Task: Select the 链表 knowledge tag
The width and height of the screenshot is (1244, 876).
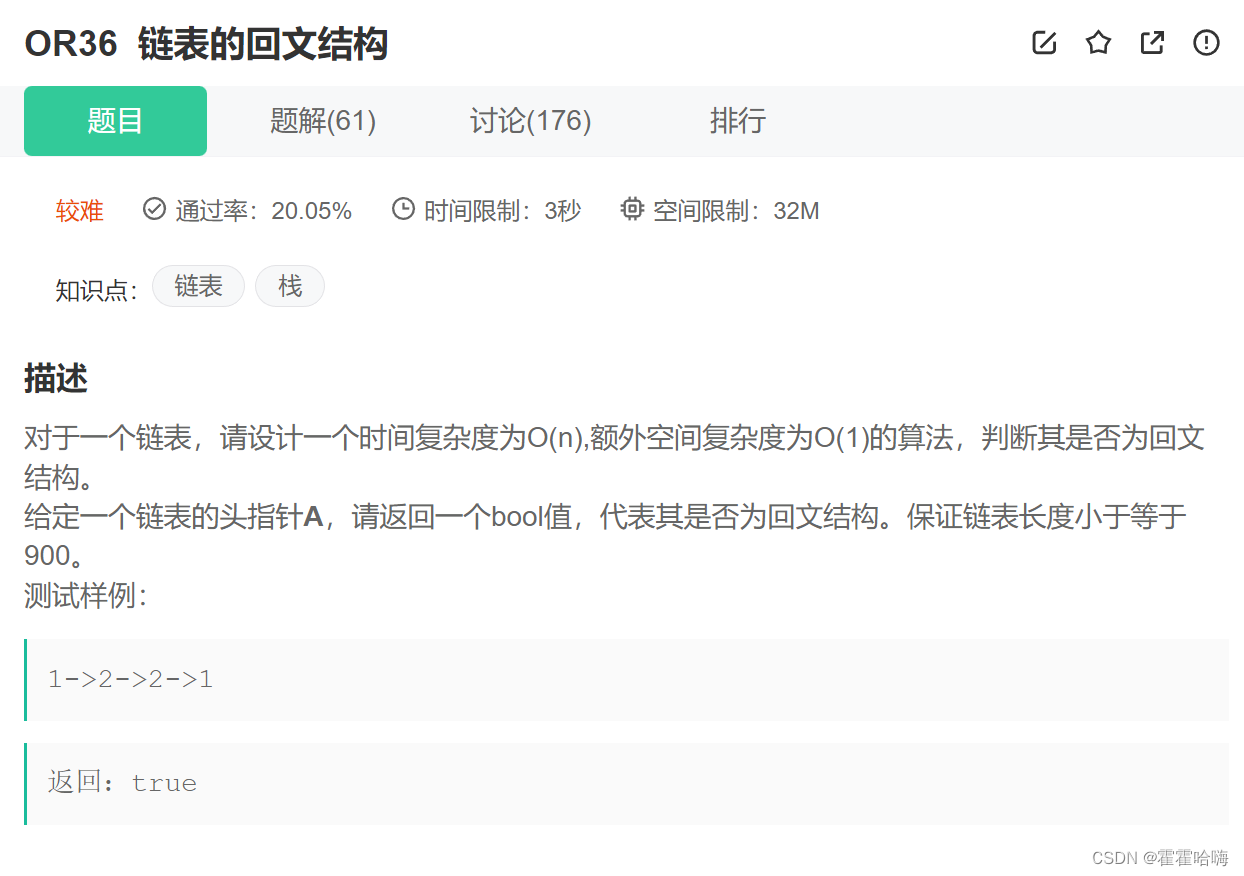Action: pyautogui.click(x=198, y=286)
